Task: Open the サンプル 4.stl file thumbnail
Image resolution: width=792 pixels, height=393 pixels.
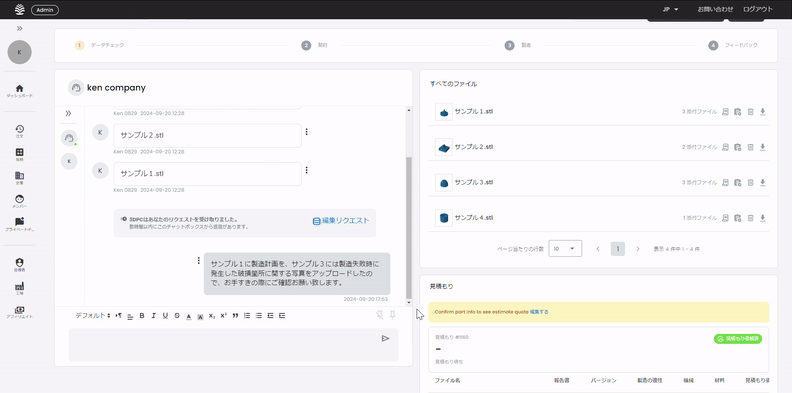Action: (x=443, y=218)
